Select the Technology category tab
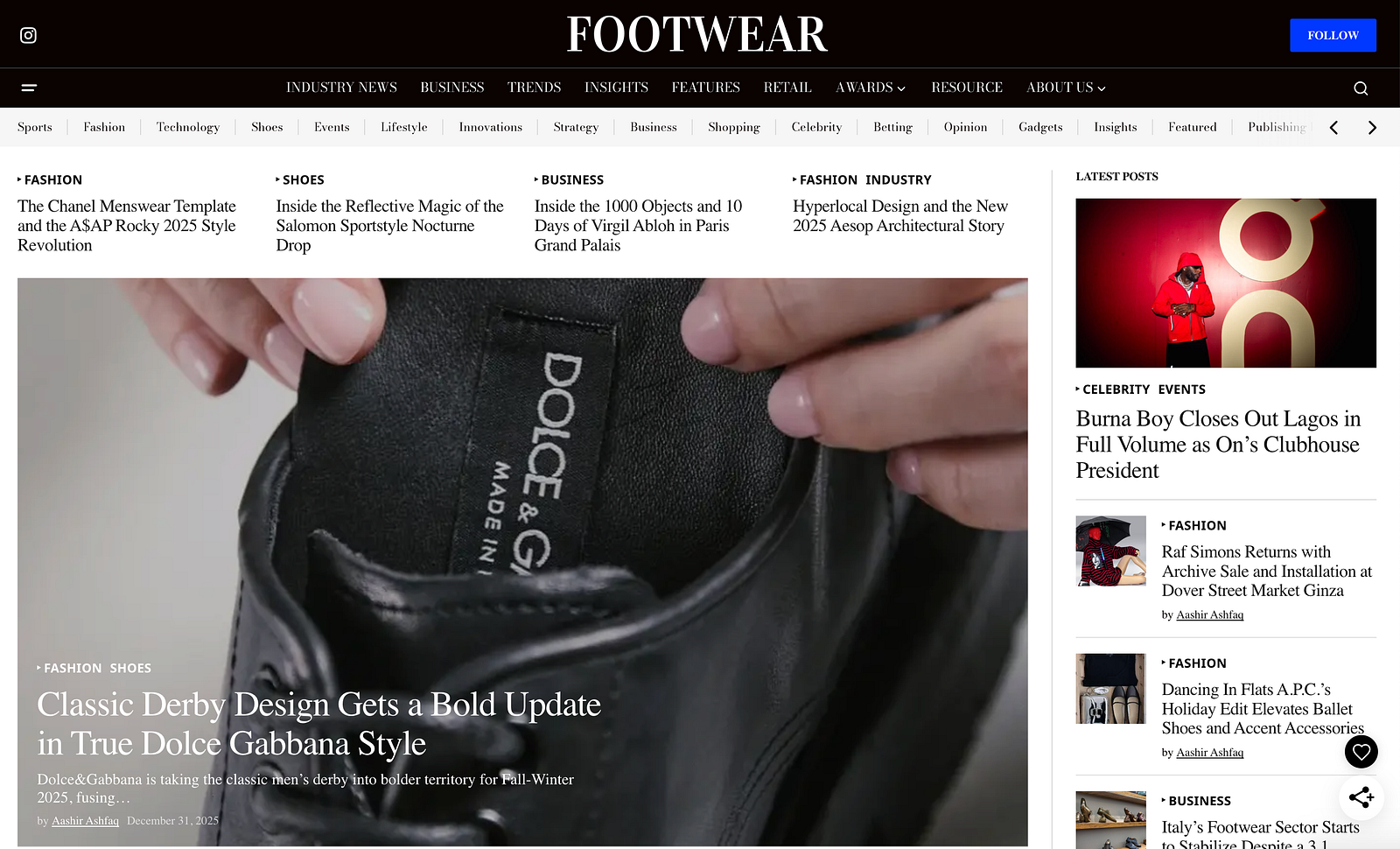The image size is (1400, 849). click(x=188, y=127)
